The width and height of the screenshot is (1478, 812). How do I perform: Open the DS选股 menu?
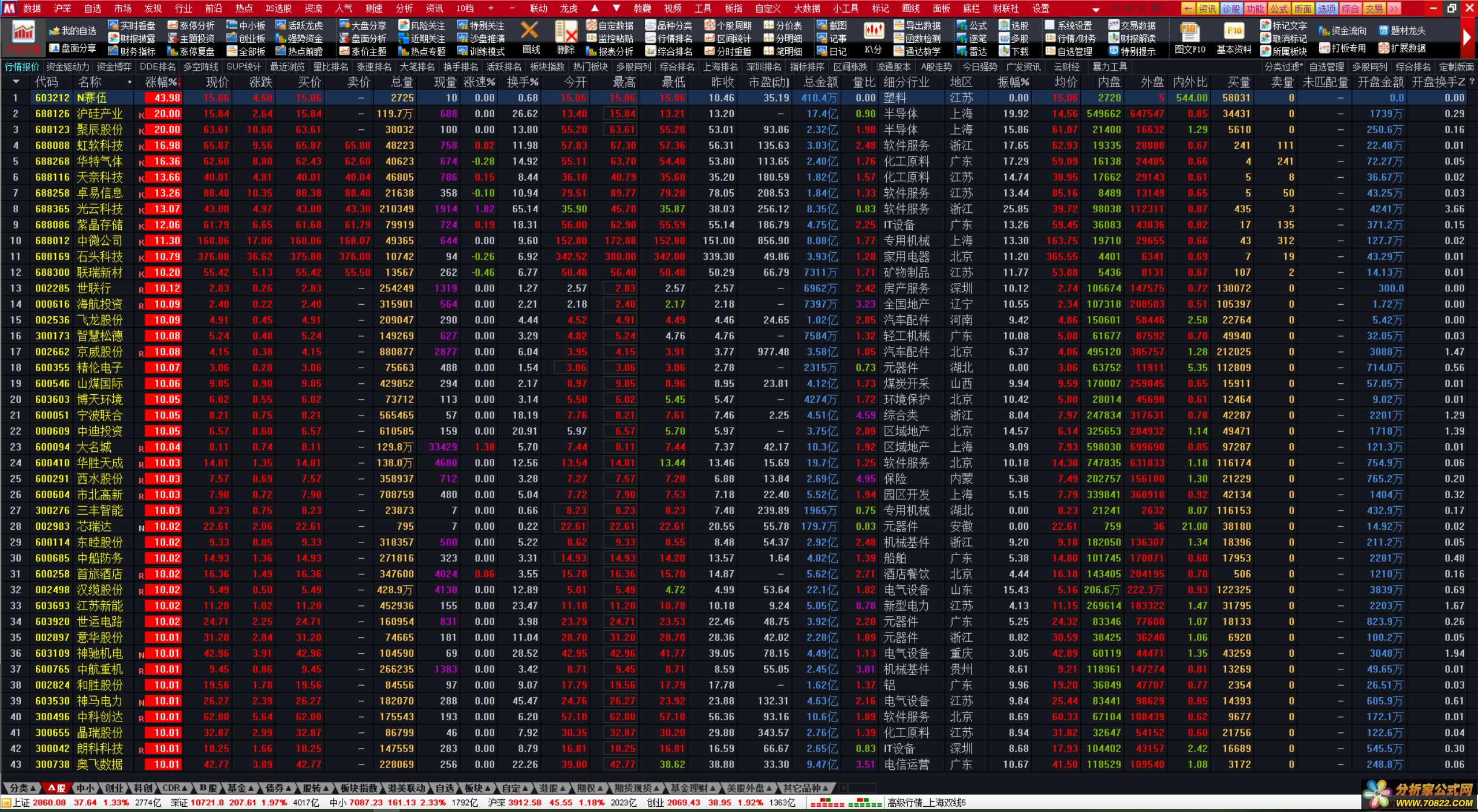coord(278,8)
